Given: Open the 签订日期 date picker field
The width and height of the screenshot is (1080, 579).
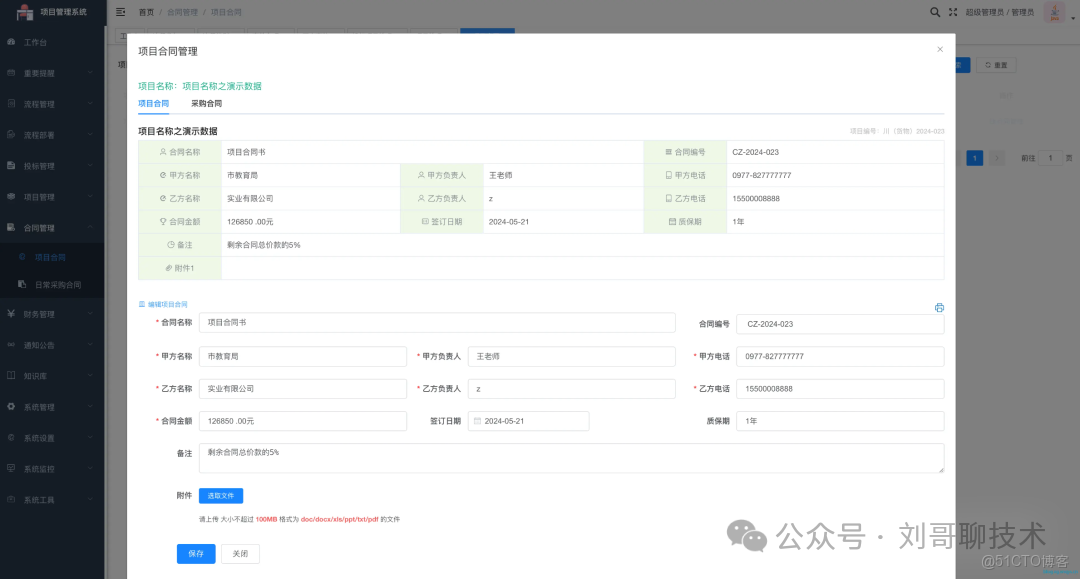Looking at the screenshot, I should [528, 420].
